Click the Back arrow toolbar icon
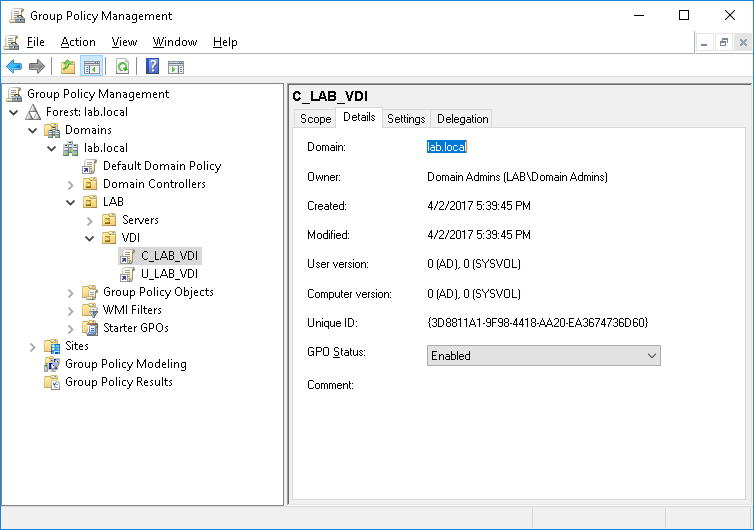The width and height of the screenshot is (754, 530). pos(14,67)
